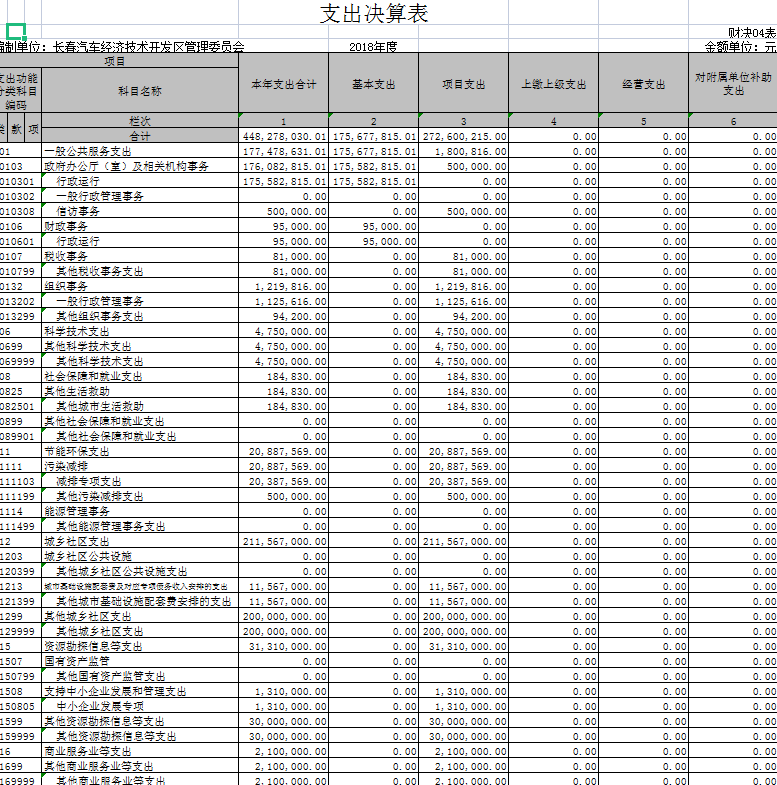Click the 项目支出 header cell
Image resolution: width=777 pixels, height=785 pixels.
pyautogui.click(x=463, y=85)
